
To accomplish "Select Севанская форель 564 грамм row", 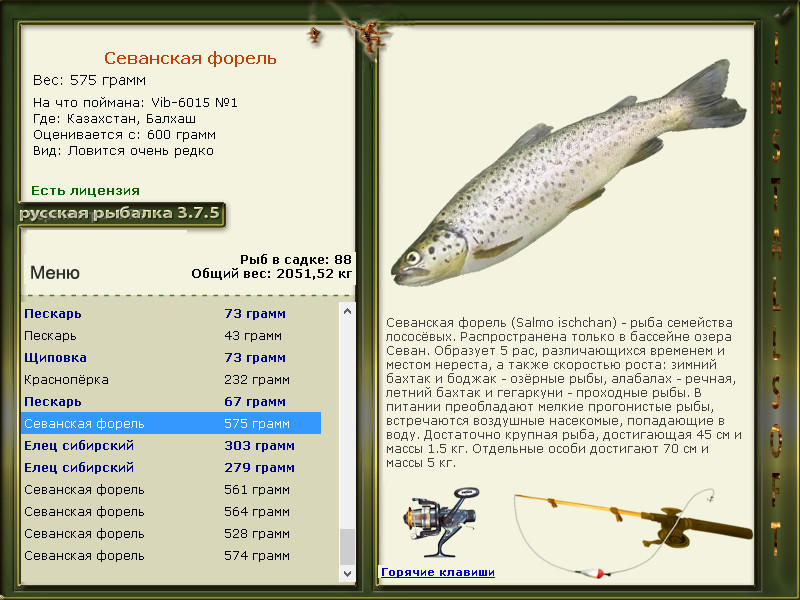I will pos(171,511).
